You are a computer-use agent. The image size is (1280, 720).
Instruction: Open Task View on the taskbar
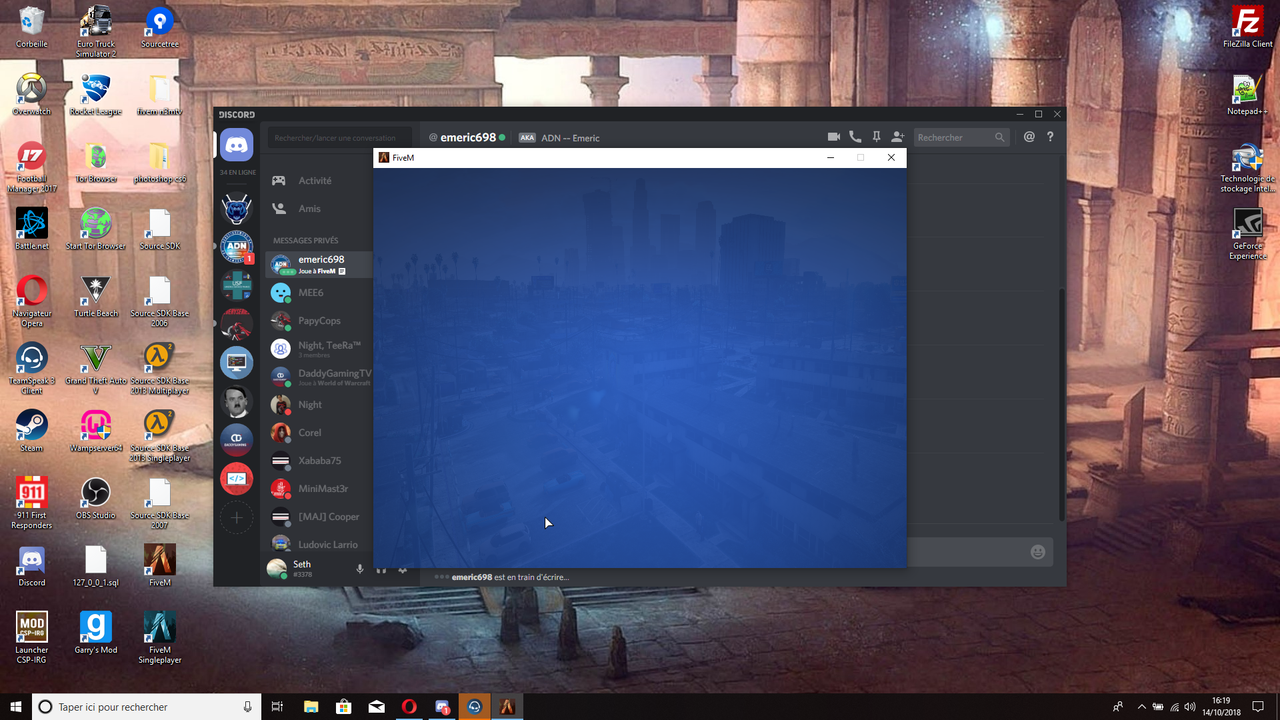(x=278, y=707)
